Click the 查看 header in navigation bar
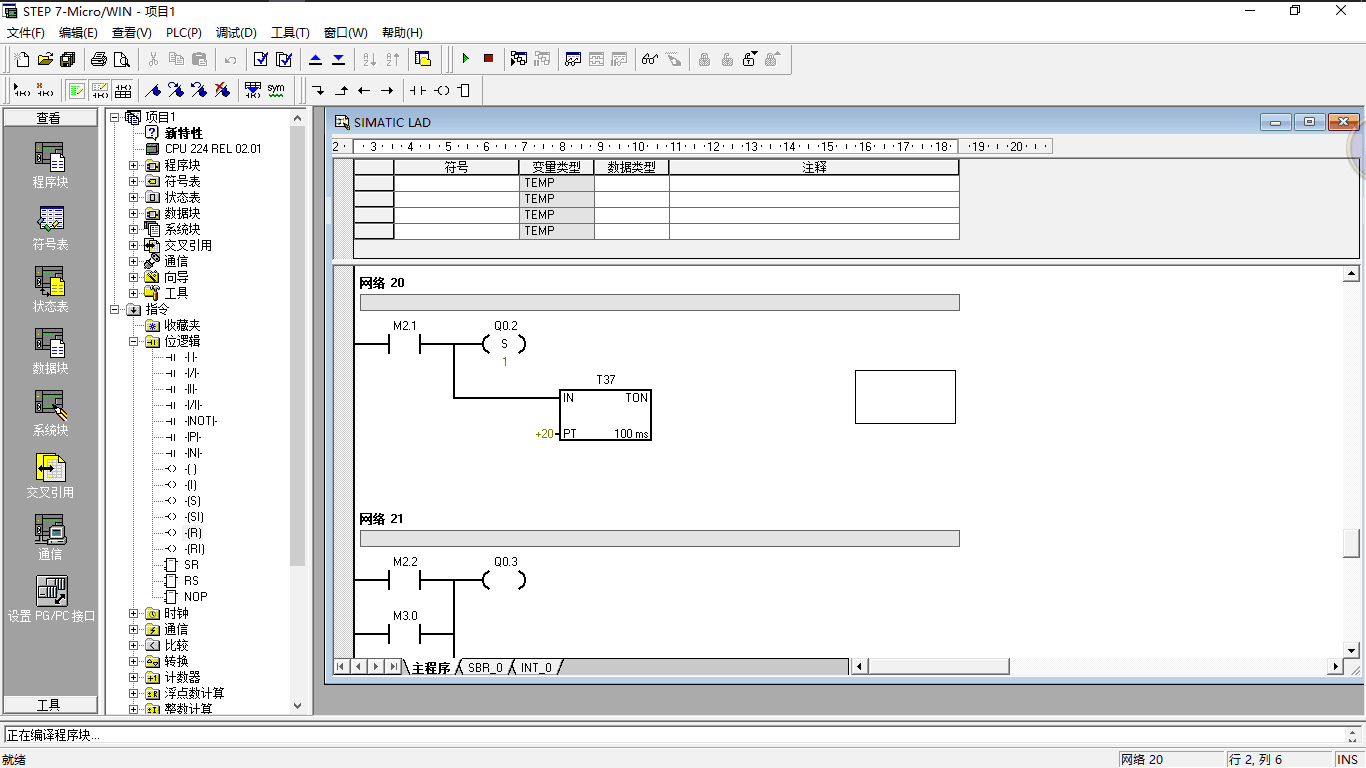Screen dimensions: 1366x768 click(49, 118)
